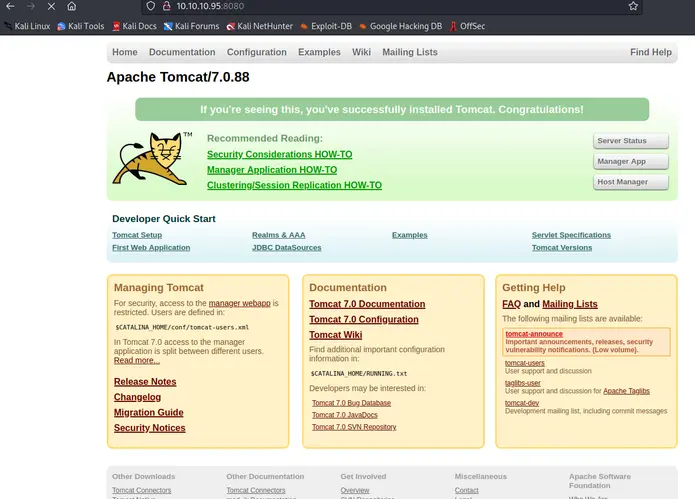Viewport: 695px width, 499px height.
Task: Open the Kali Docs bookmark
Action: (134, 26)
